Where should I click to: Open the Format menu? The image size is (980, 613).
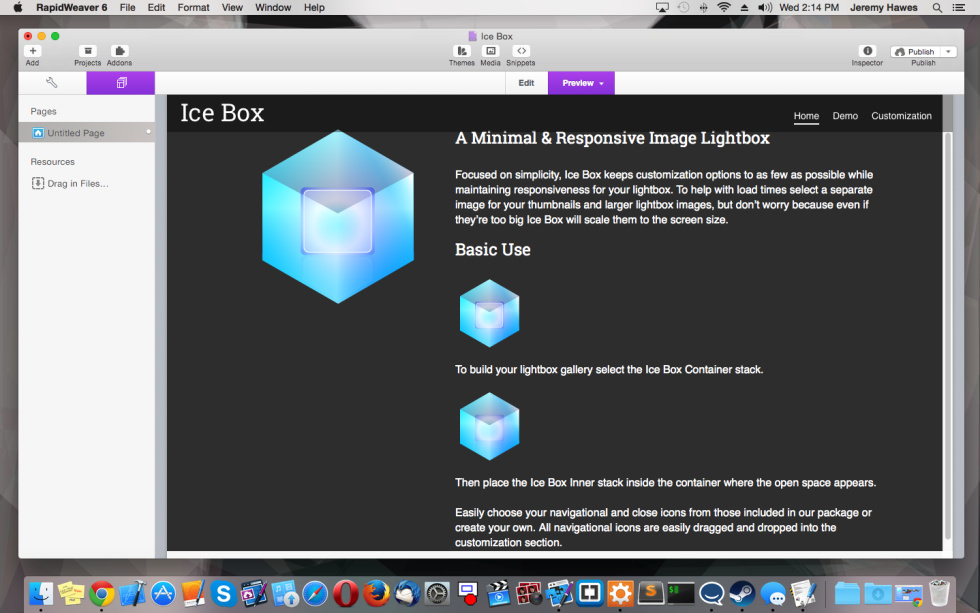pos(193,7)
